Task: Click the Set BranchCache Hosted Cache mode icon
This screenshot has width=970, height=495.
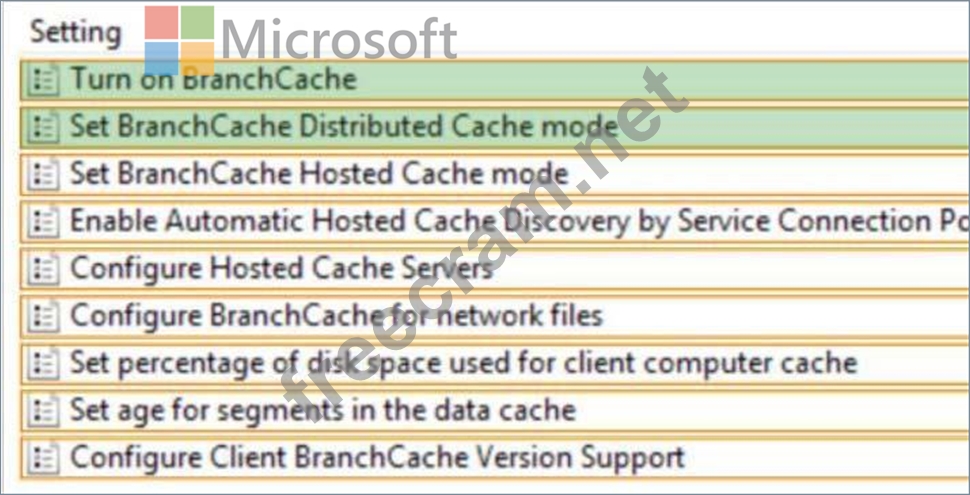Action: pos(44,174)
